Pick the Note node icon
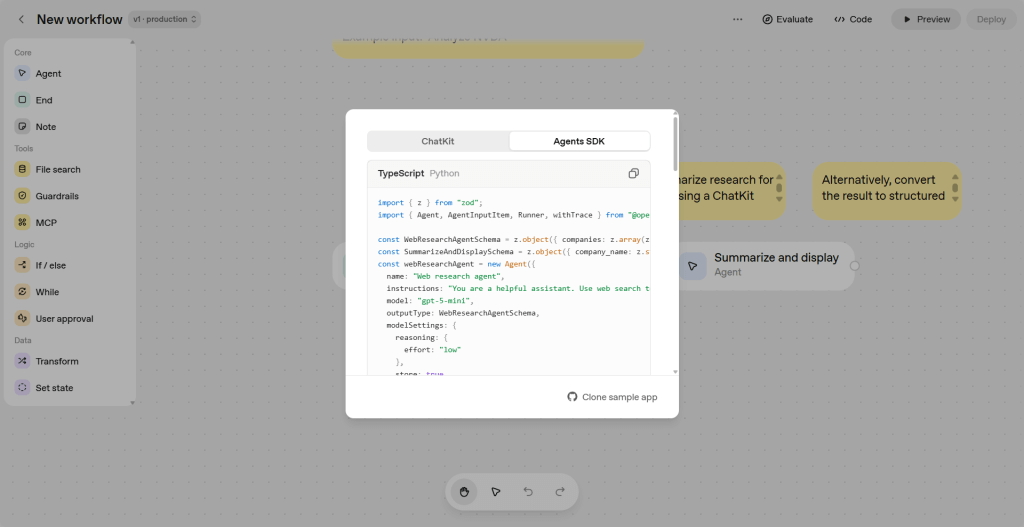The image size is (1024, 527). [x=22, y=127]
